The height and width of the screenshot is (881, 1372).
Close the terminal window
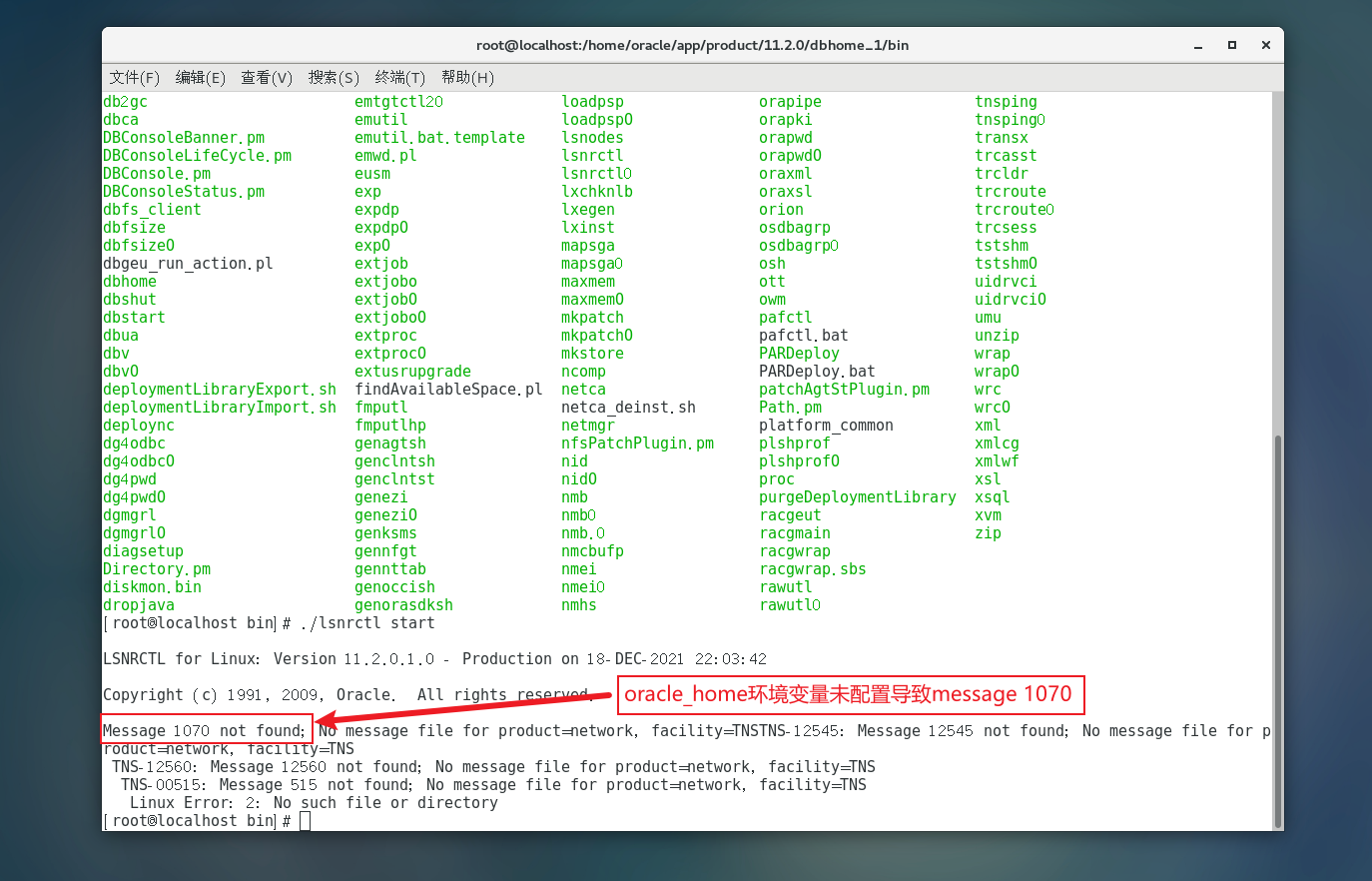[1266, 45]
